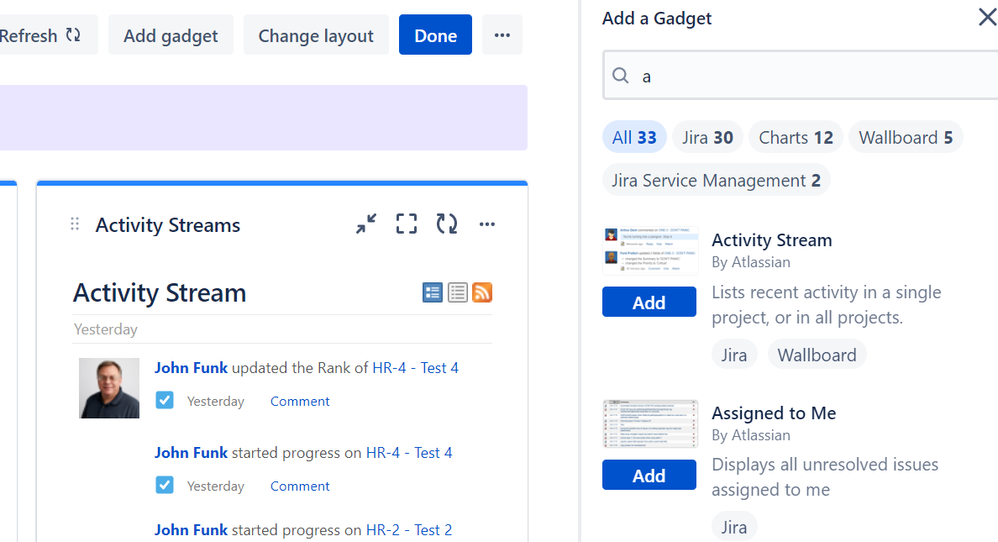Add the Assigned to Me gadget
The height and width of the screenshot is (542, 998).
pyautogui.click(x=649, y=475)
